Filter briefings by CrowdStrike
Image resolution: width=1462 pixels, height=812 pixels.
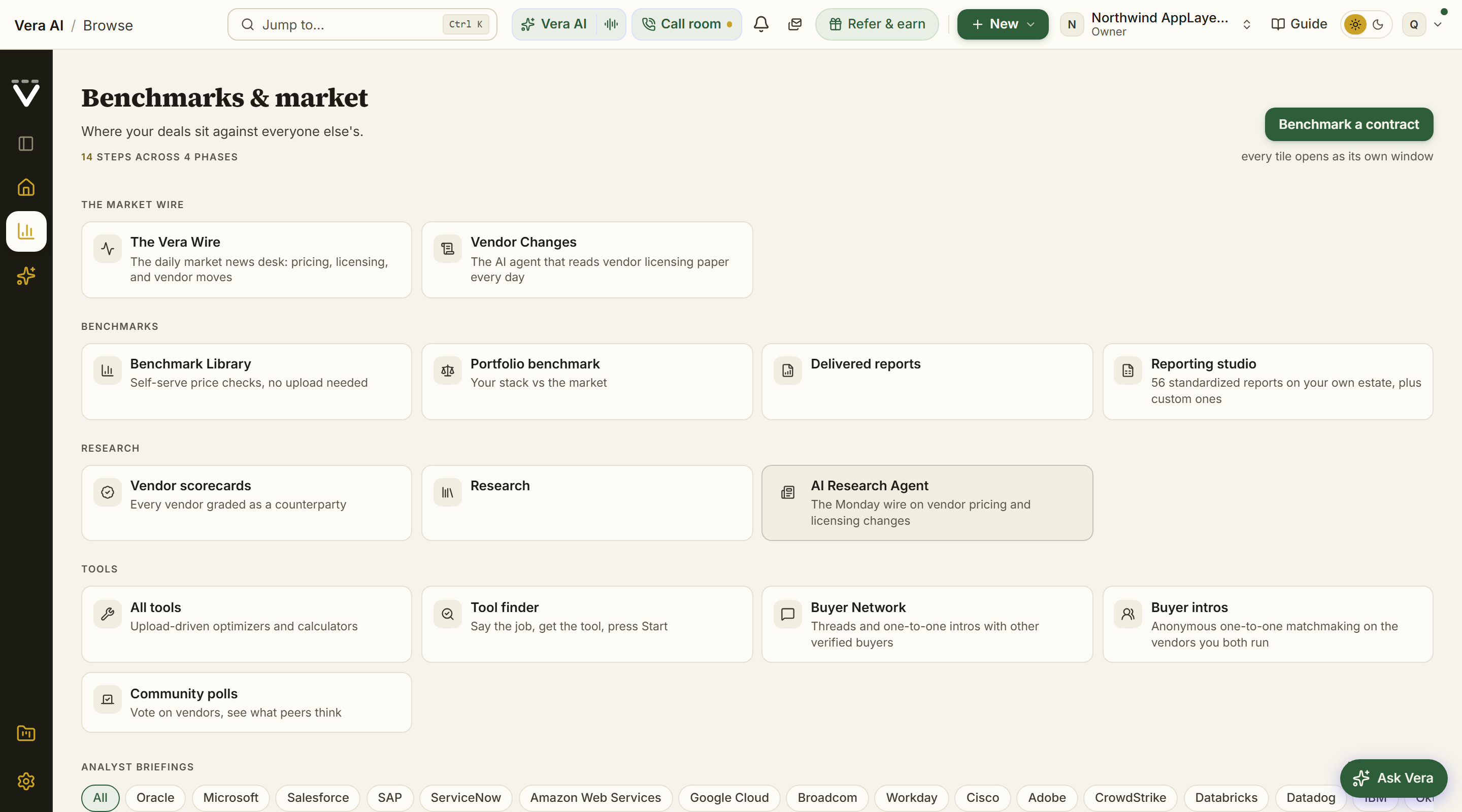click(x=1130, y=797)
